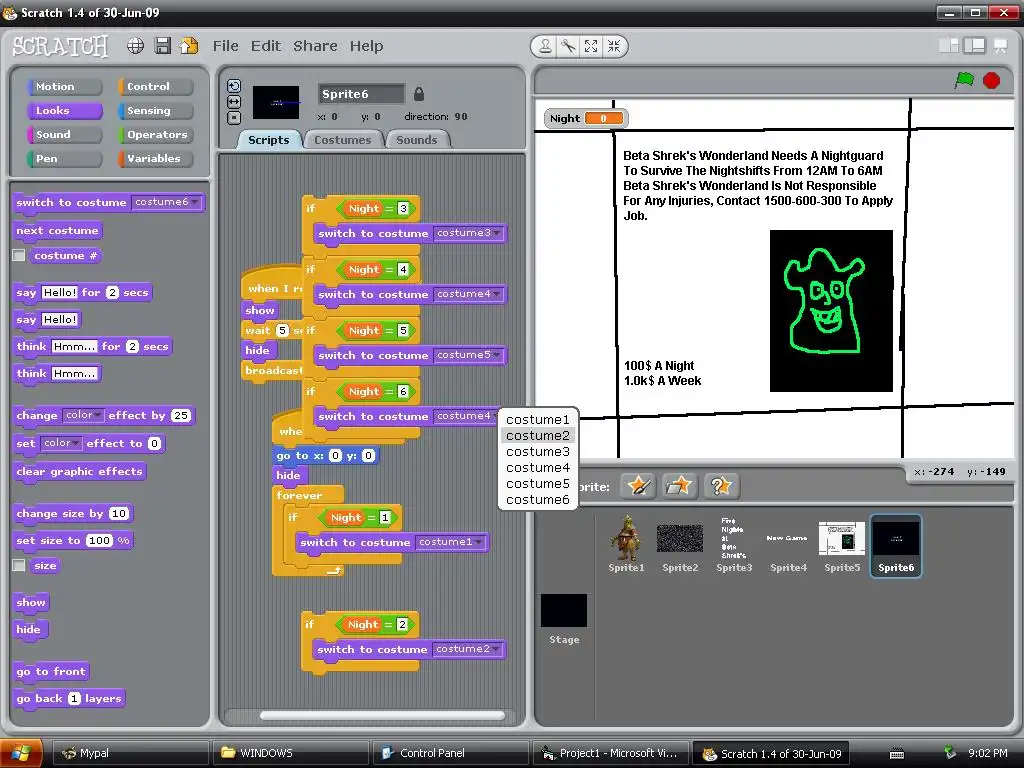Select the Sound block category

[64, 135]
